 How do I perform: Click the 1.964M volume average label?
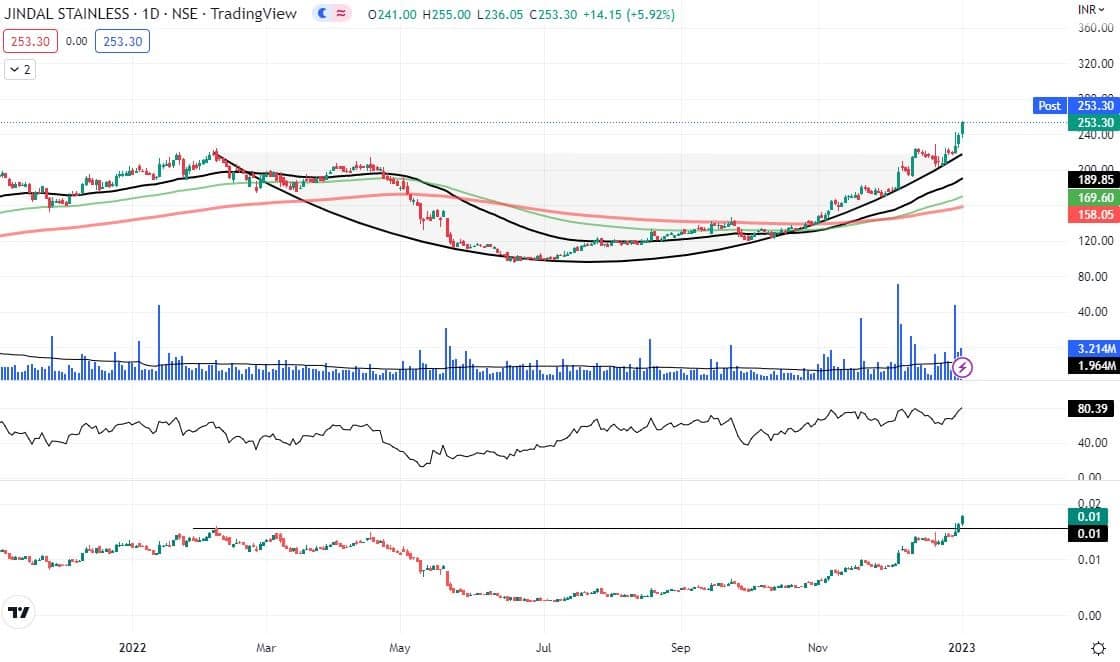pyautogui.click(x=1089, y=367)
